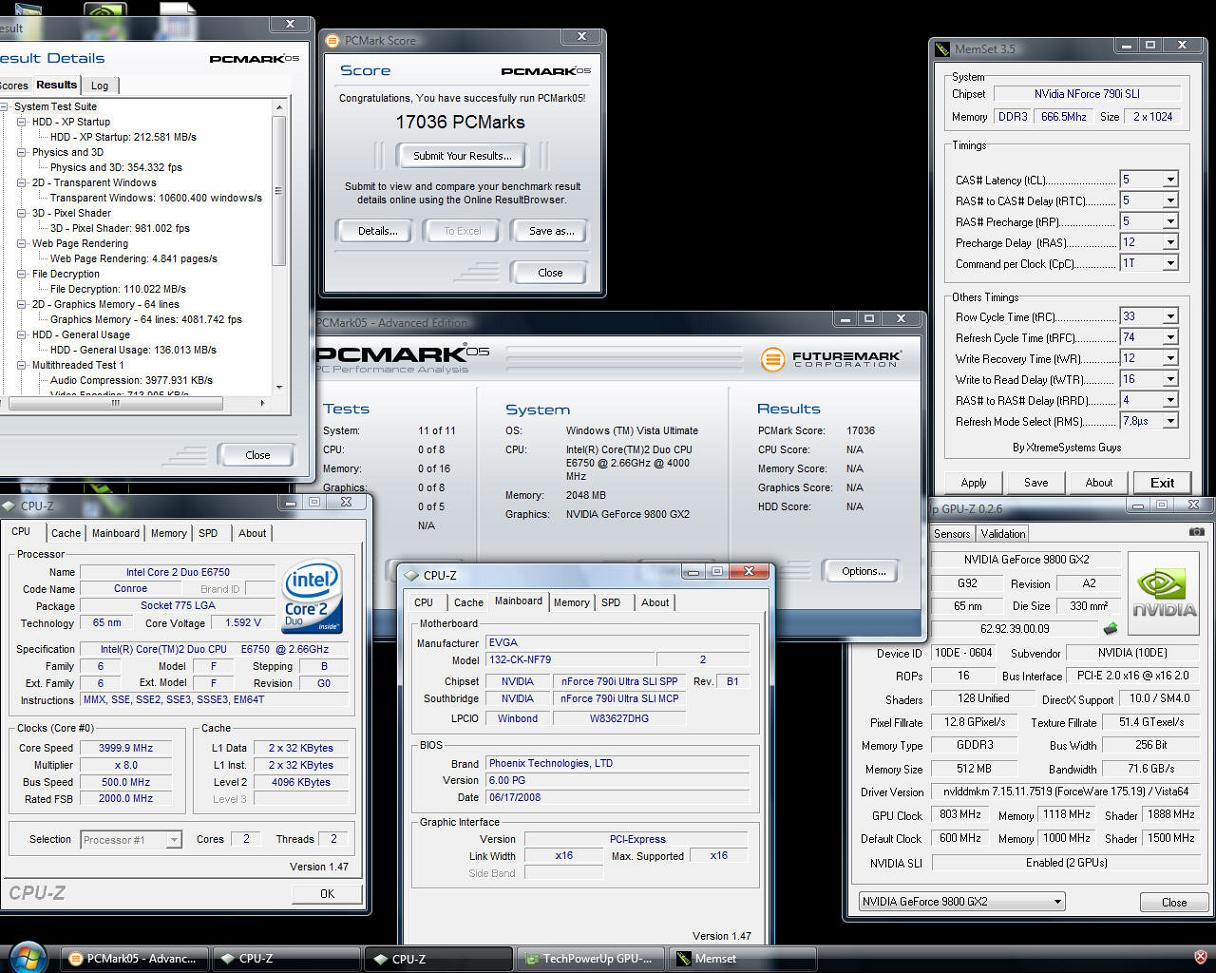Click the Exit button in MemSet
Image resolution: width=1216 pixels, height=973 pixels.
coord(1162,482)
